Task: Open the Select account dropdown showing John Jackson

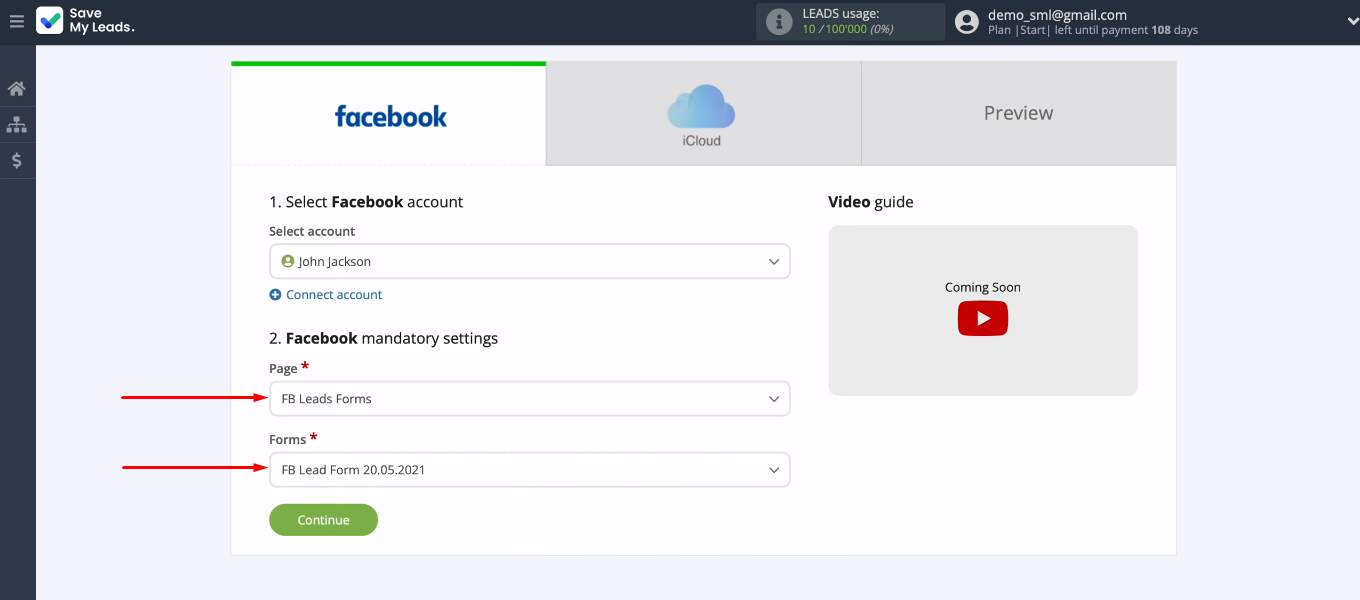Action: tap(529, 261)
